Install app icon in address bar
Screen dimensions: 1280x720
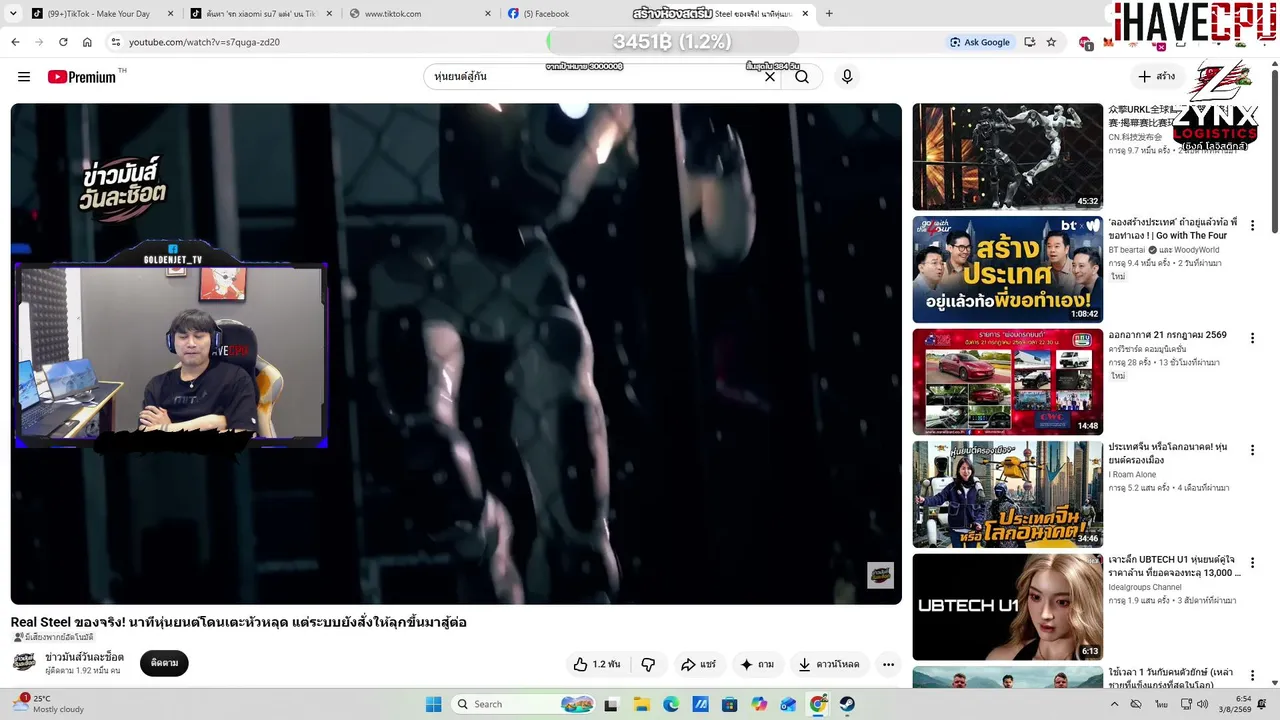pos(1029,42)
